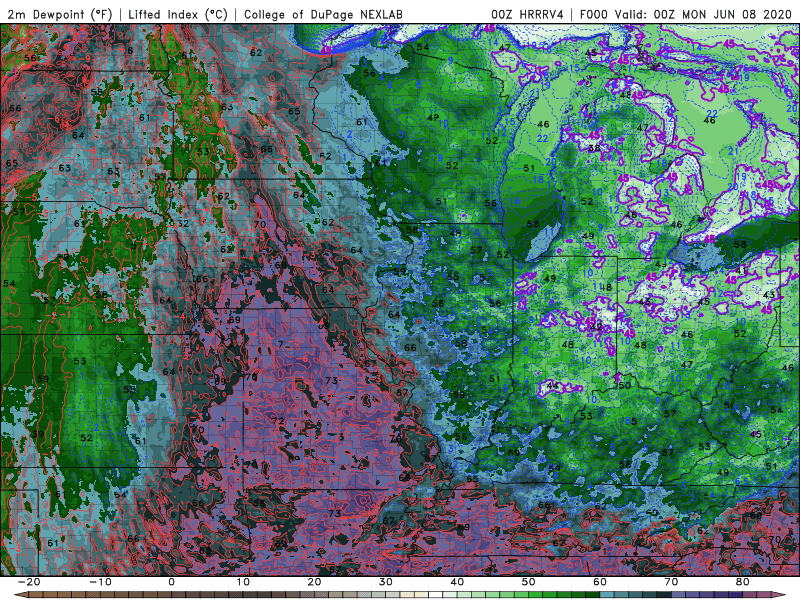800x600 pixels.
Task: Click the 72 dewpoint value on the map
Action: pos(278,420)
